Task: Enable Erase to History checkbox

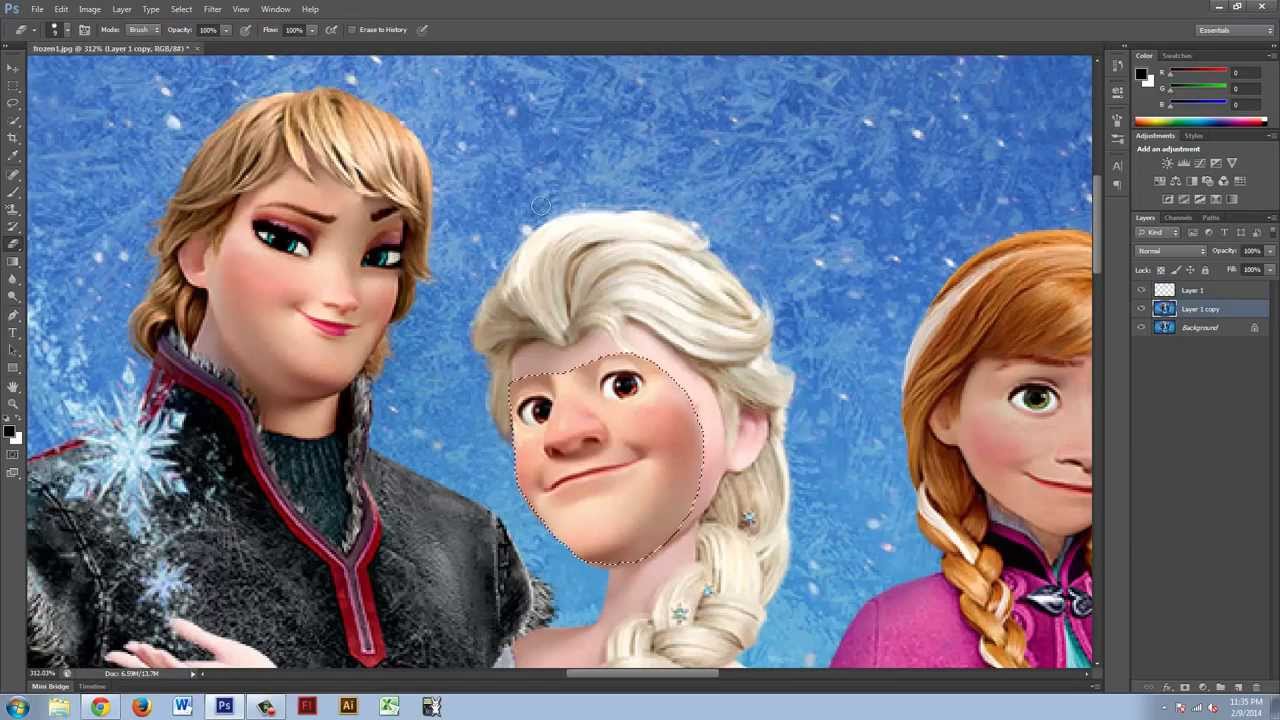Action: point(352,30)
